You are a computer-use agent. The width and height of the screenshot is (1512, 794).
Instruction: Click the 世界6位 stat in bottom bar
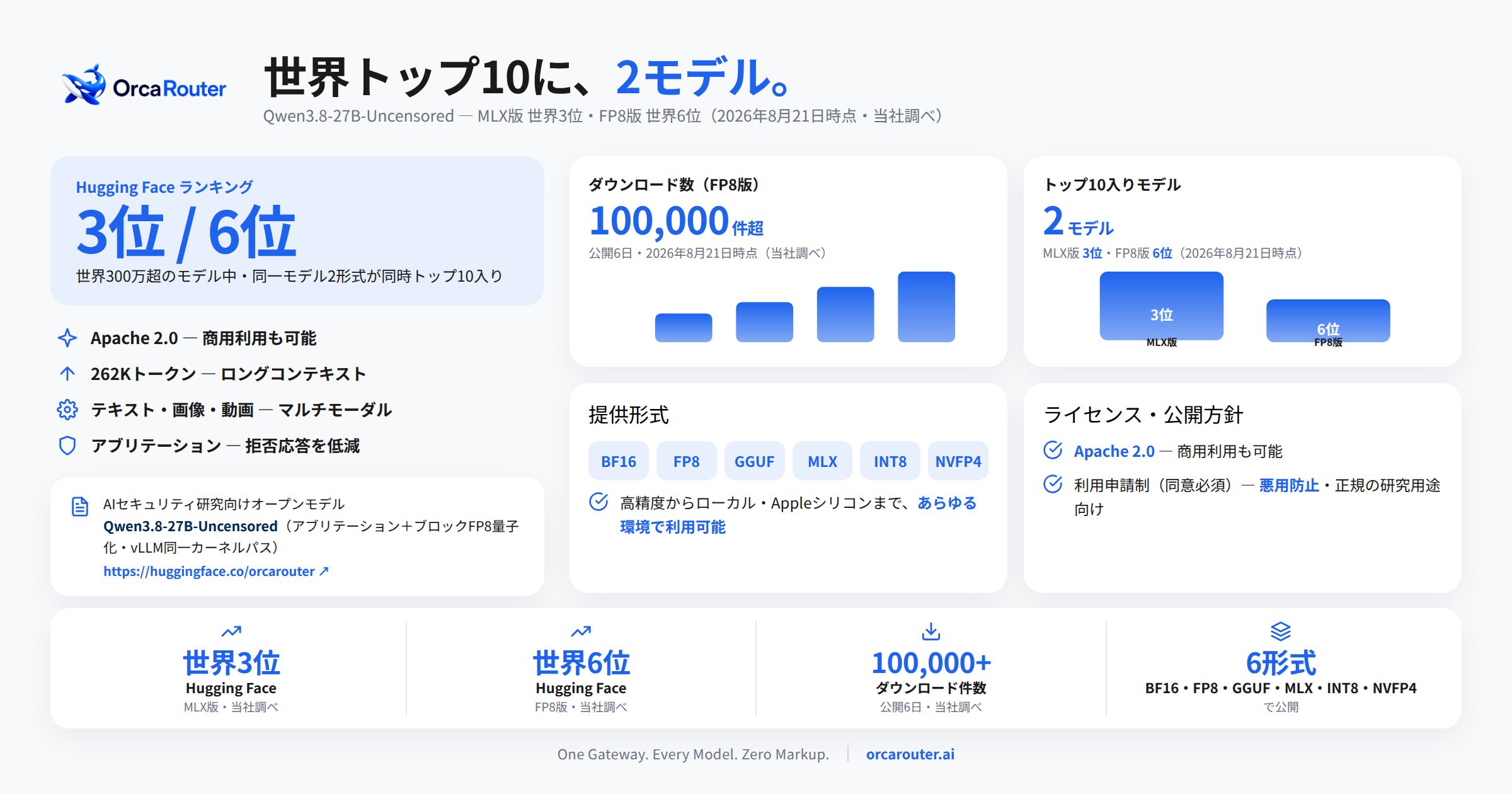coord(581,663)
